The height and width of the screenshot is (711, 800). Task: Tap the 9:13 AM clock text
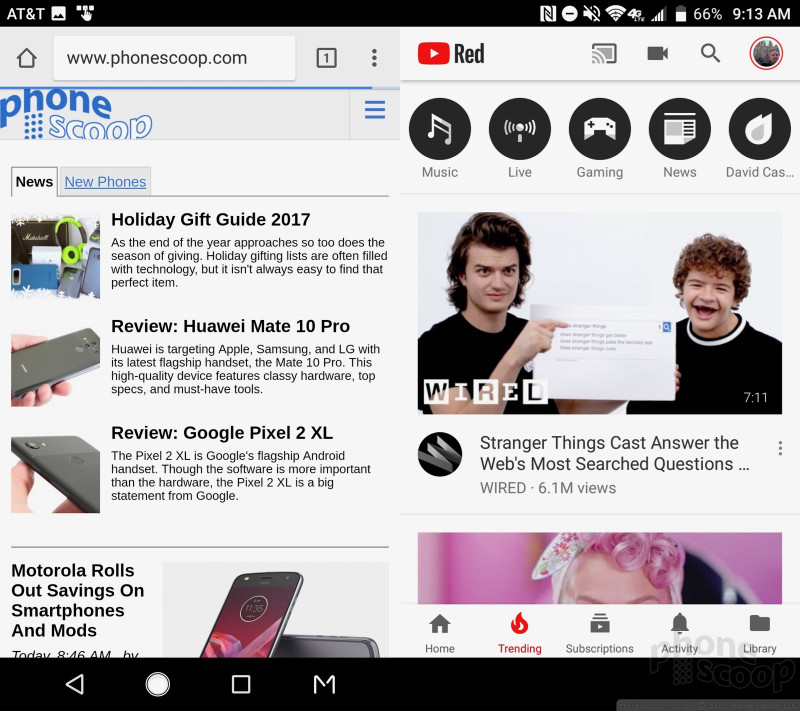tap(761, 14)
